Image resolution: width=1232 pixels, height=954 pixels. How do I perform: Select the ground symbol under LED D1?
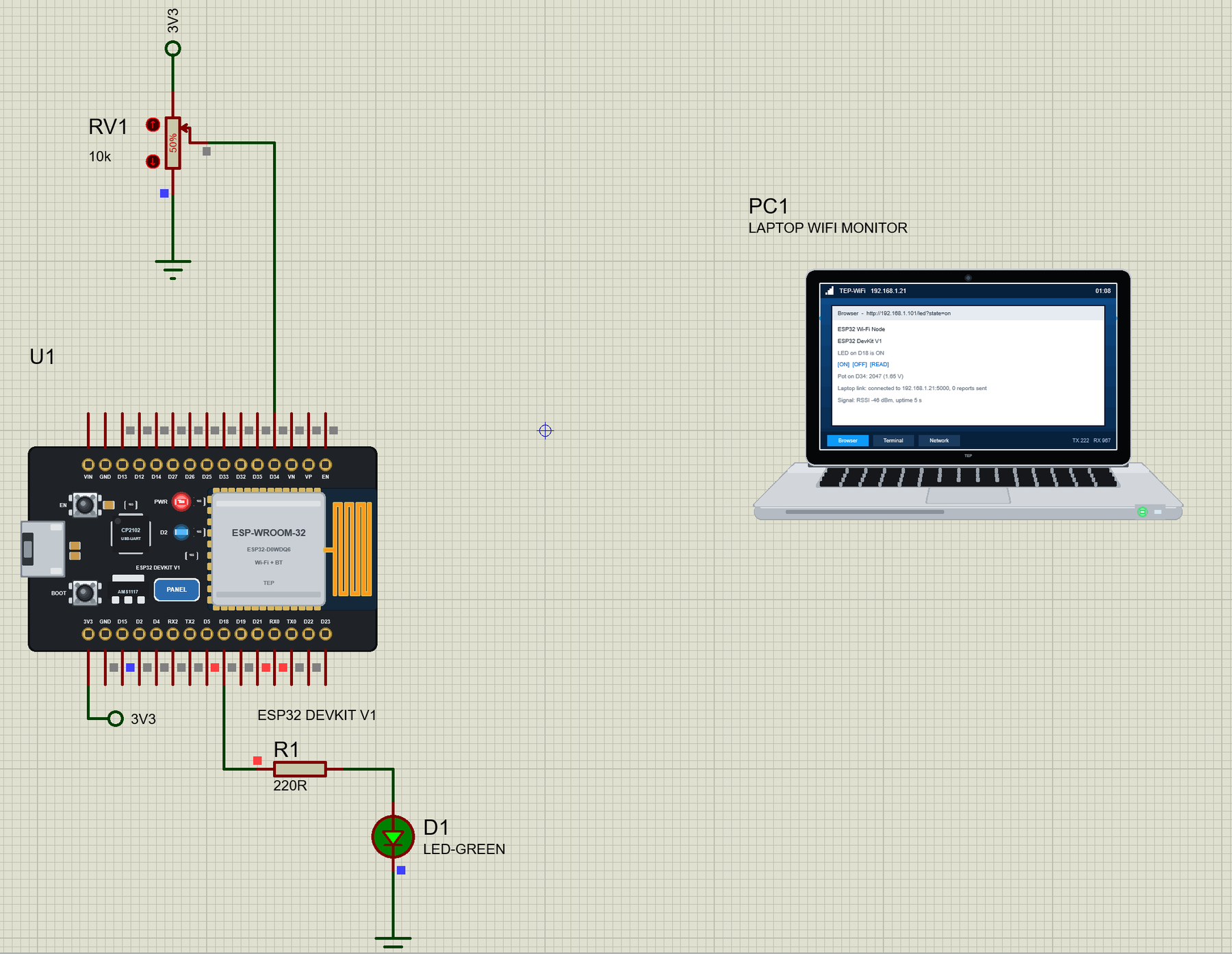(x=393, y=942)
